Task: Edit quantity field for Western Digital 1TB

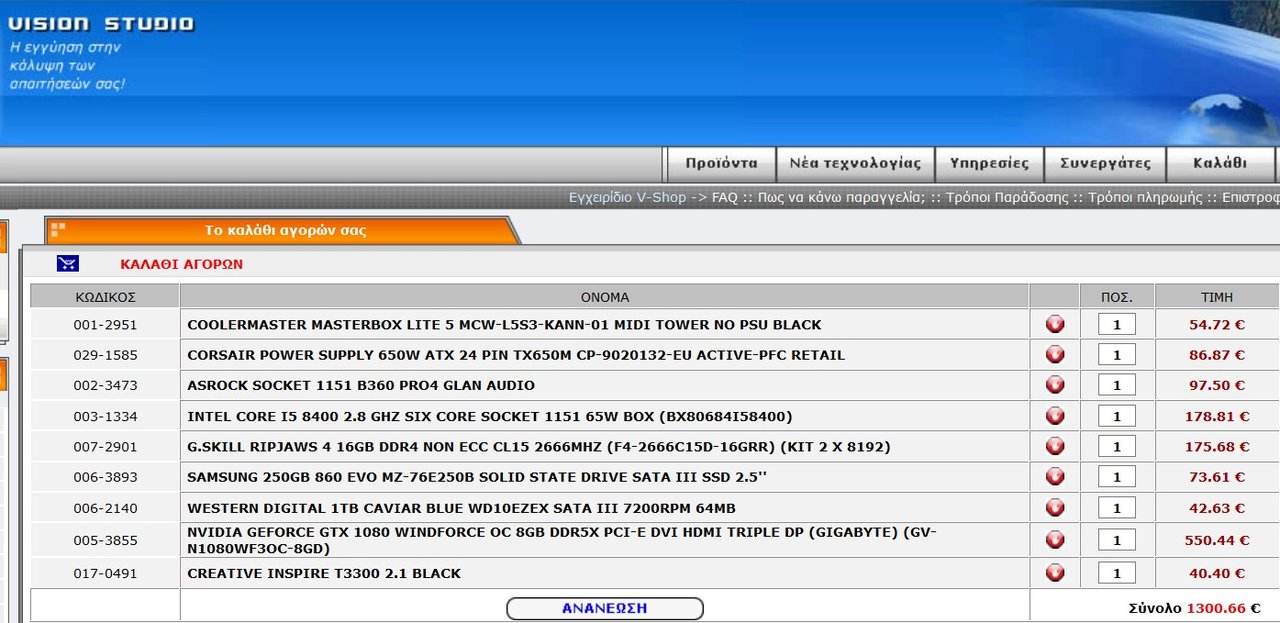Action: click(x=1117, y=508)
